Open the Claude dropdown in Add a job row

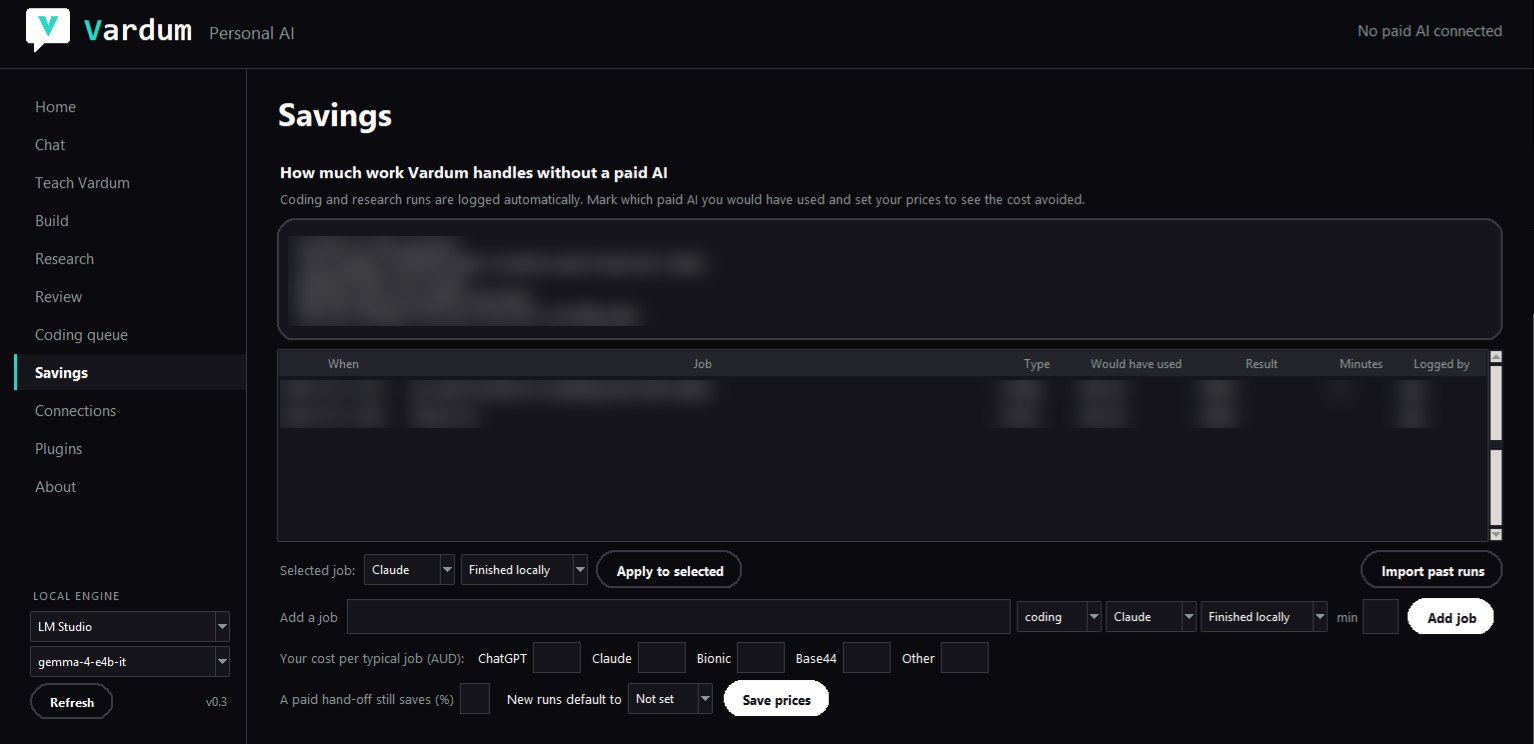1151,617
